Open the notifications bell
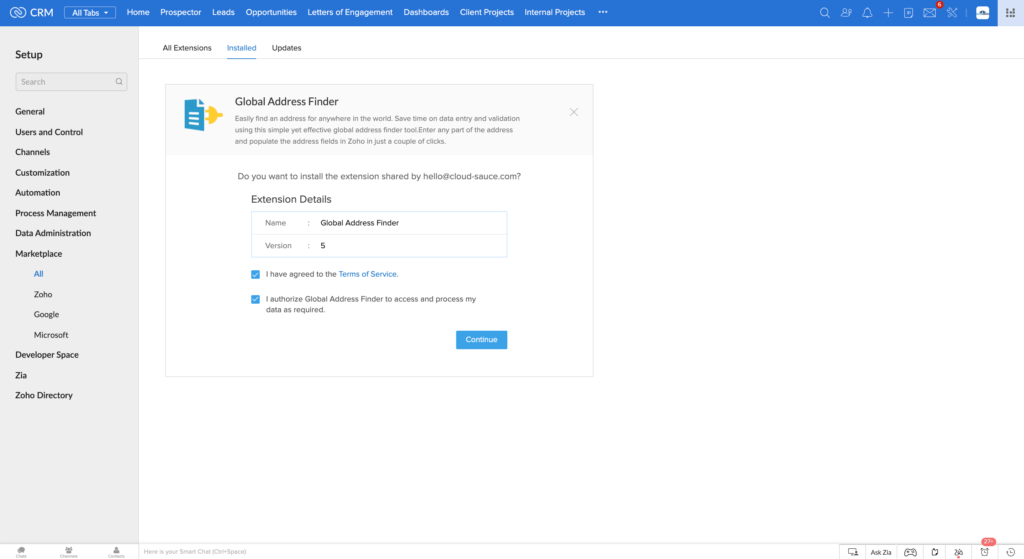 tap(867, 12)
